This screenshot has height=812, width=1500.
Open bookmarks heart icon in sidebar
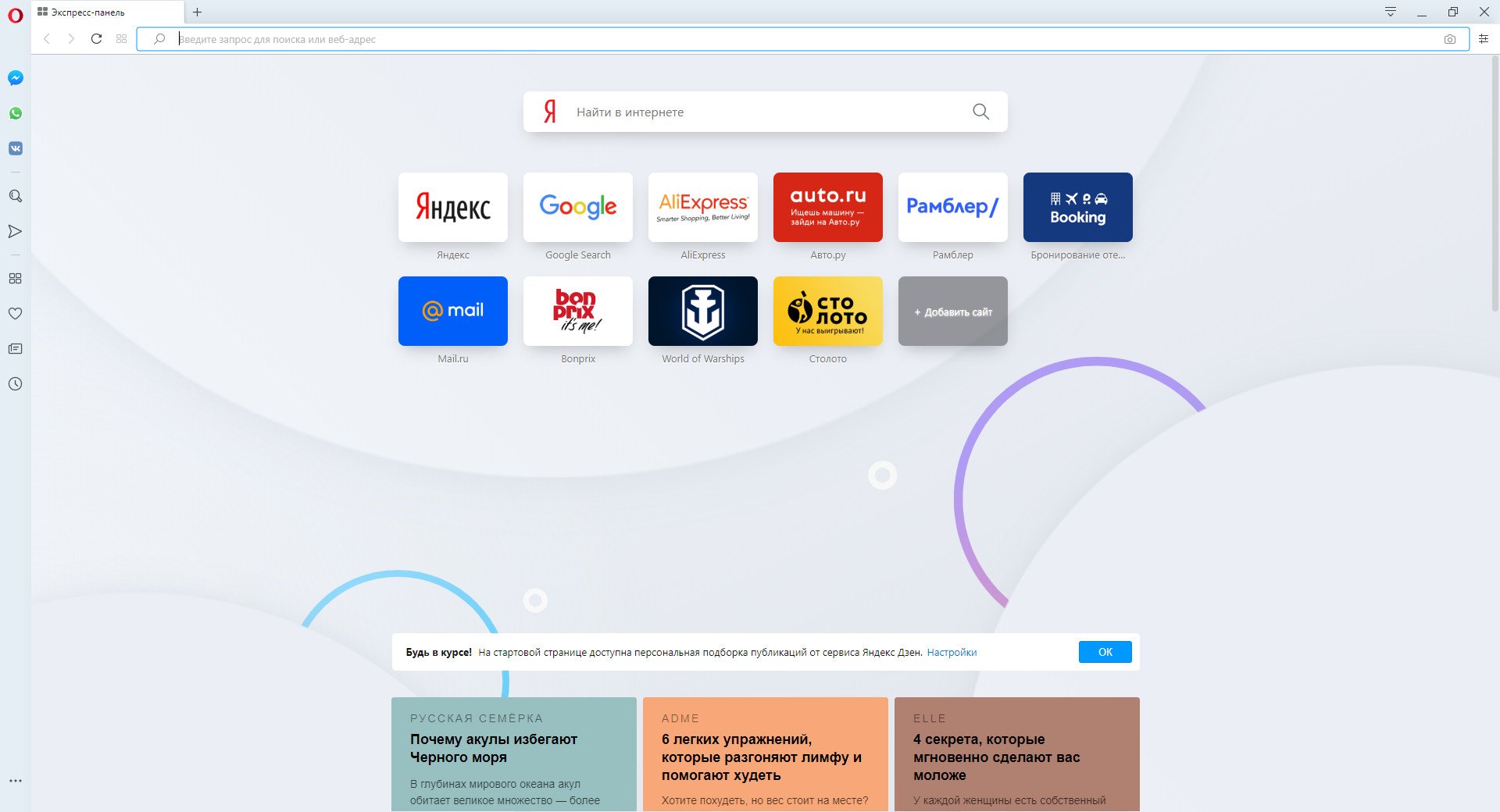16,313
